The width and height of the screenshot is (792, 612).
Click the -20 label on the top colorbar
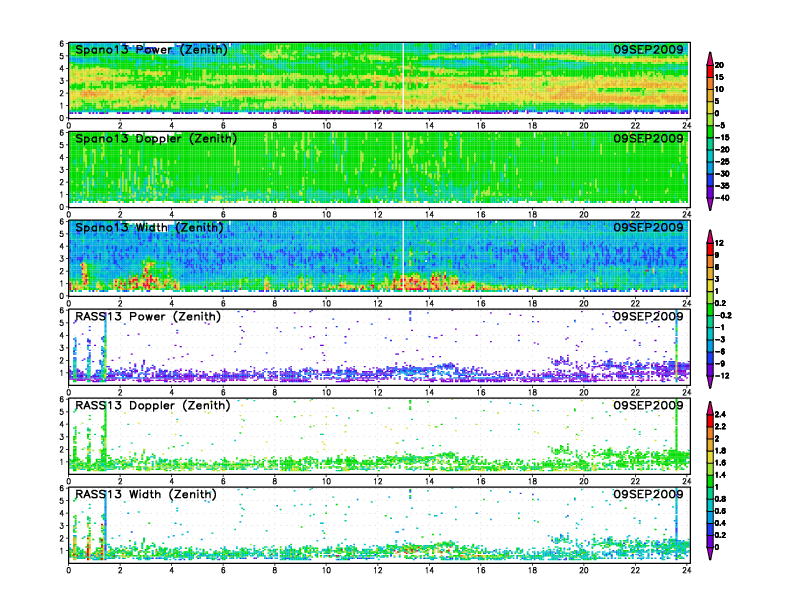[x=722, y=149]
